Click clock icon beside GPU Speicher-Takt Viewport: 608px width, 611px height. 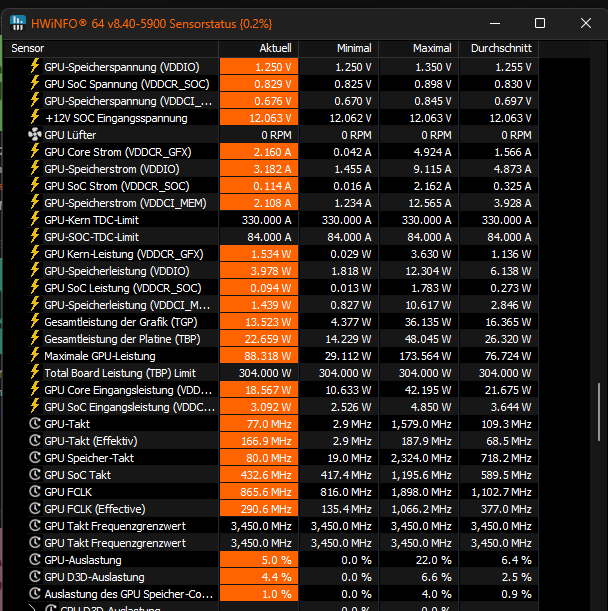tap(35, 457)
